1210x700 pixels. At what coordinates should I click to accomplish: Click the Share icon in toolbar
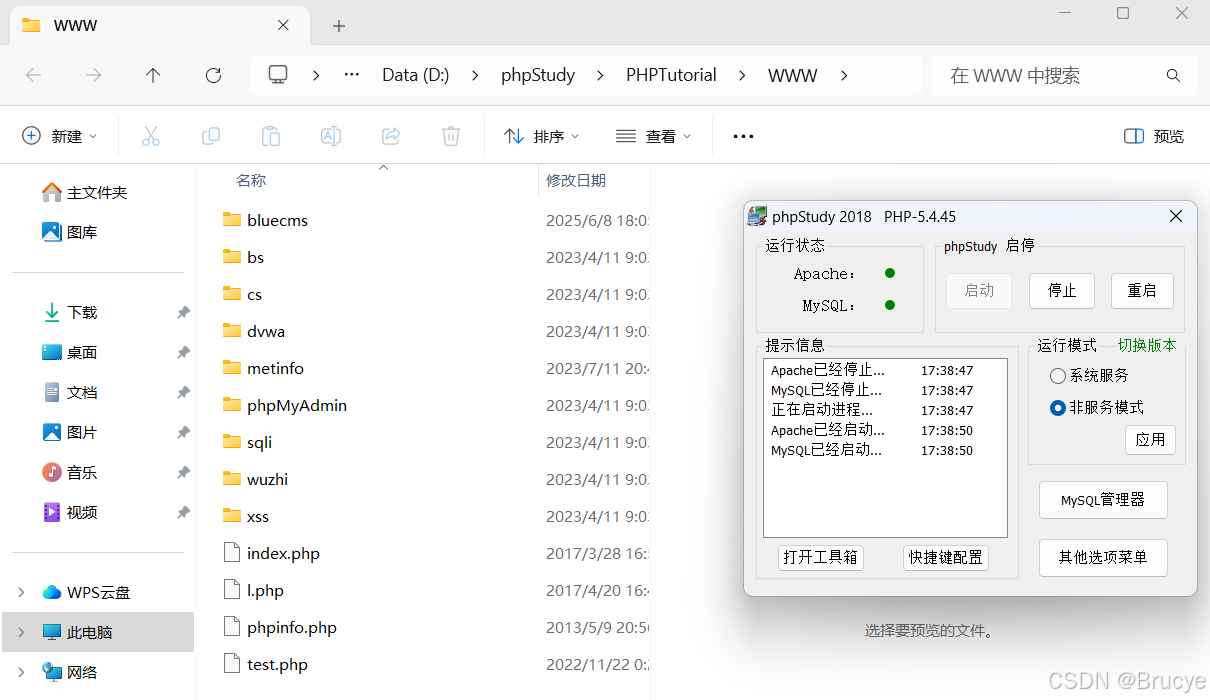click(x=391, y=136)
